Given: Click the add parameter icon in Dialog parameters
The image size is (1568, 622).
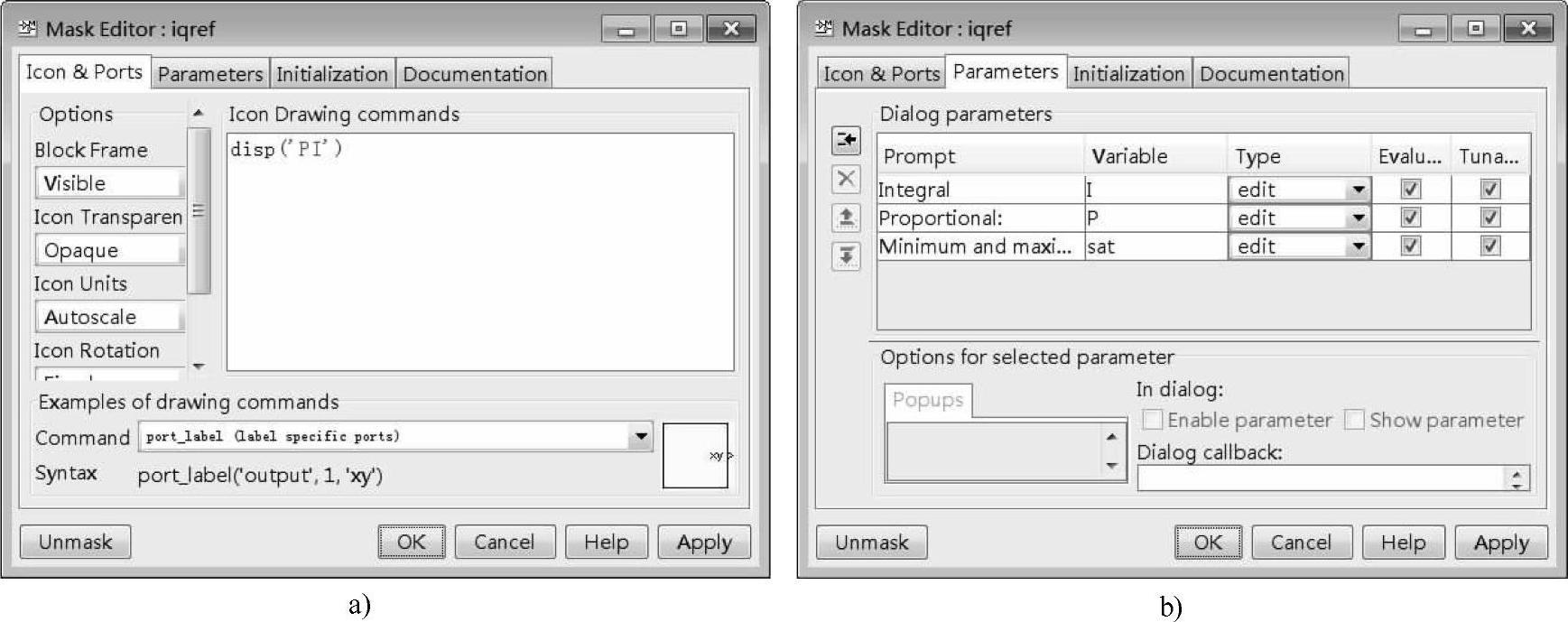Looking at the screenshot, I should pos(846,140).
